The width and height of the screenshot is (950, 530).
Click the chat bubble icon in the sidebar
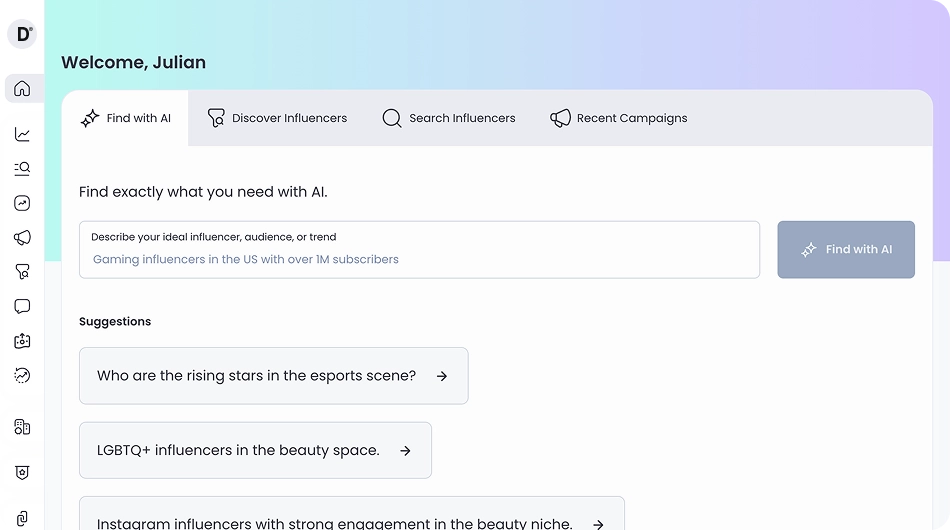[22, 306]
